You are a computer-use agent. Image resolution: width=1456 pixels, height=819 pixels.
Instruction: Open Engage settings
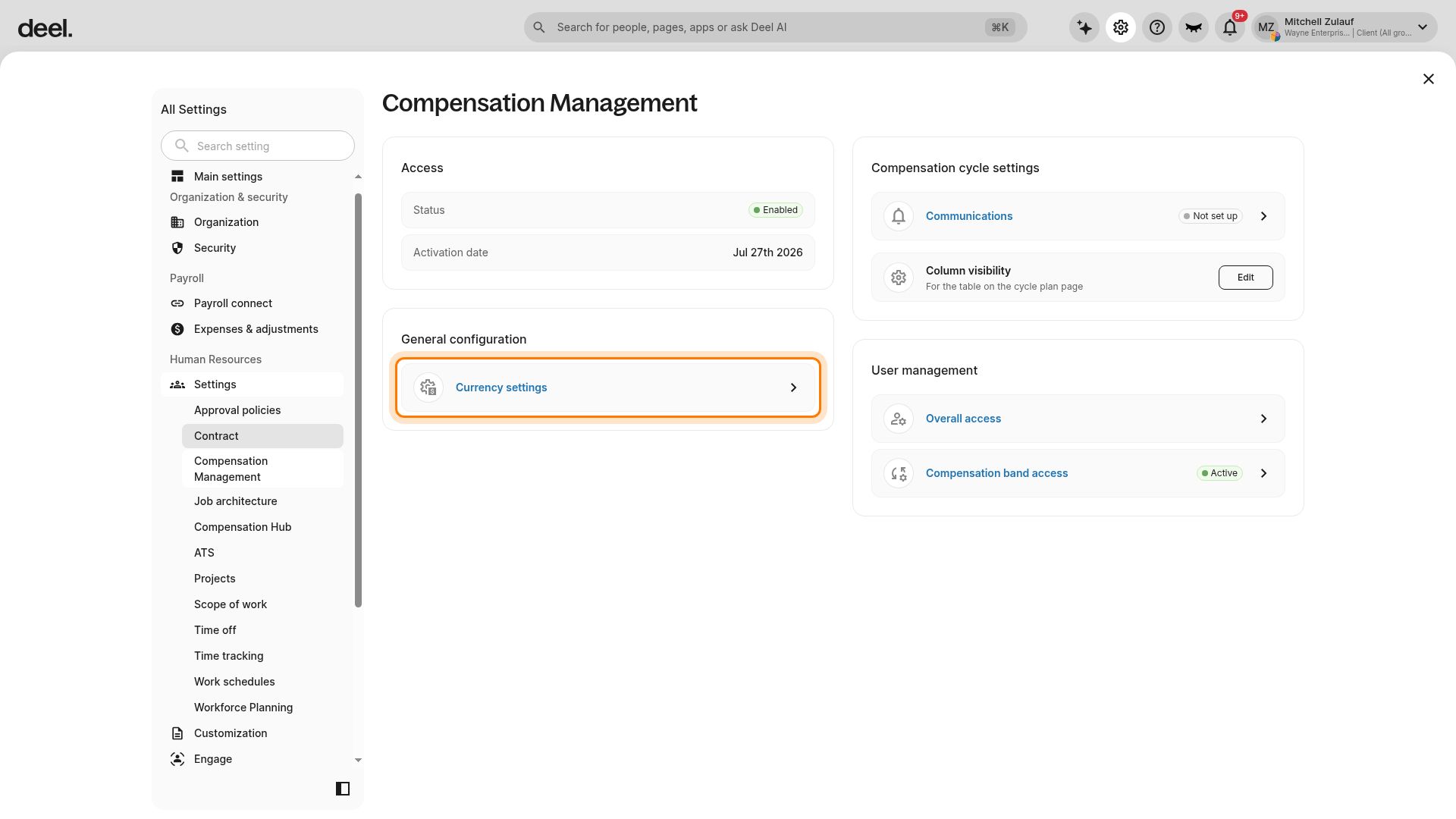pyautogui.click(x=253, y=759)
